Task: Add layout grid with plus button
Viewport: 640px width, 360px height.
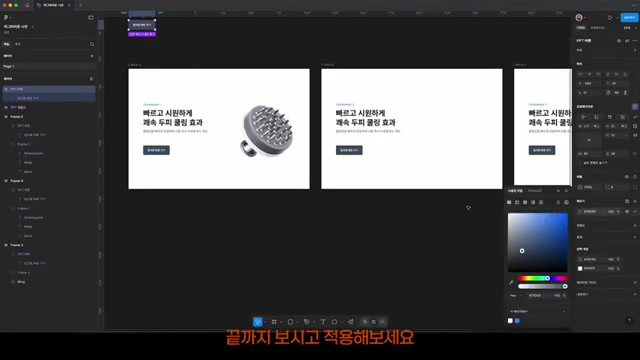Action: 635,282
